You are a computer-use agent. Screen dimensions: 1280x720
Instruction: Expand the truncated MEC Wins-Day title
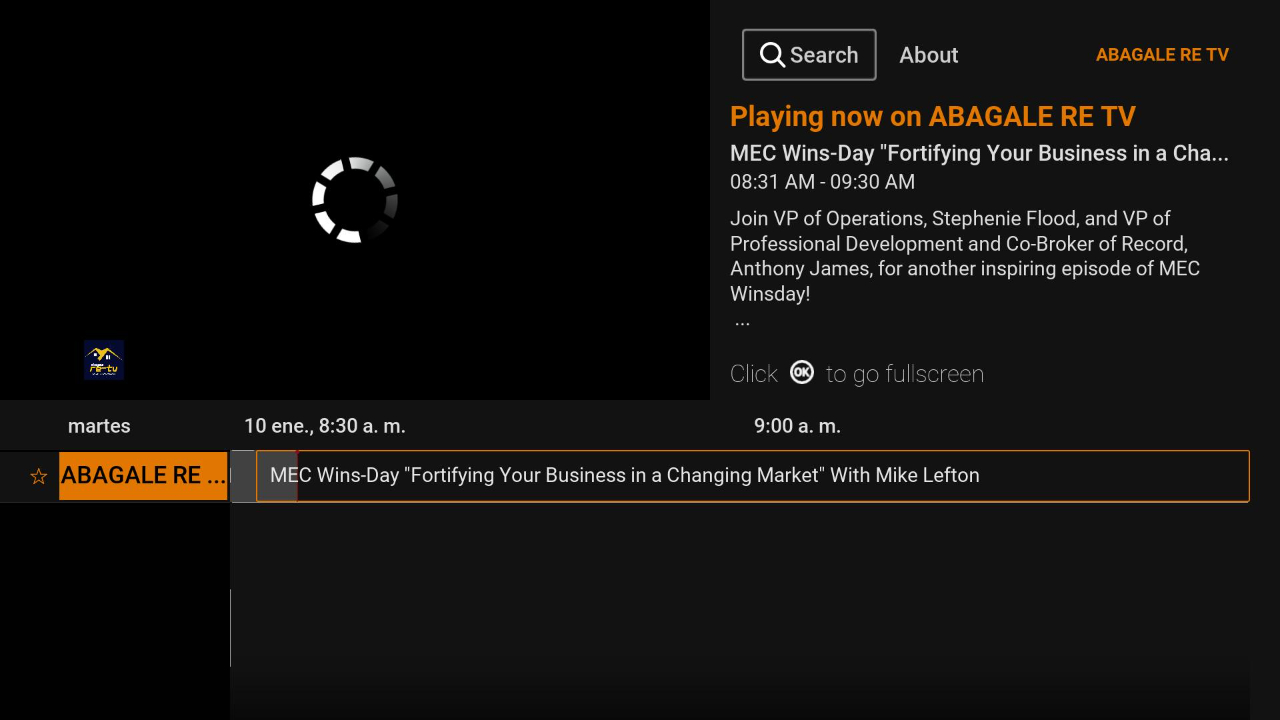coord(980,153)
